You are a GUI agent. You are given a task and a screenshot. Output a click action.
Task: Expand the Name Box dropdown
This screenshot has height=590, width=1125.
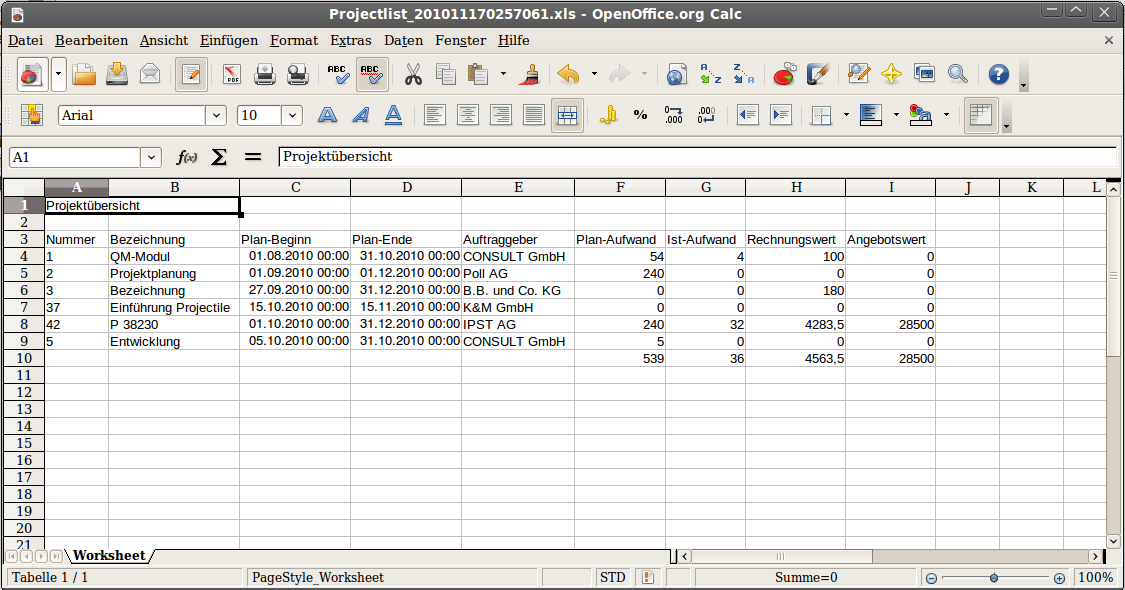click(151, 157)
